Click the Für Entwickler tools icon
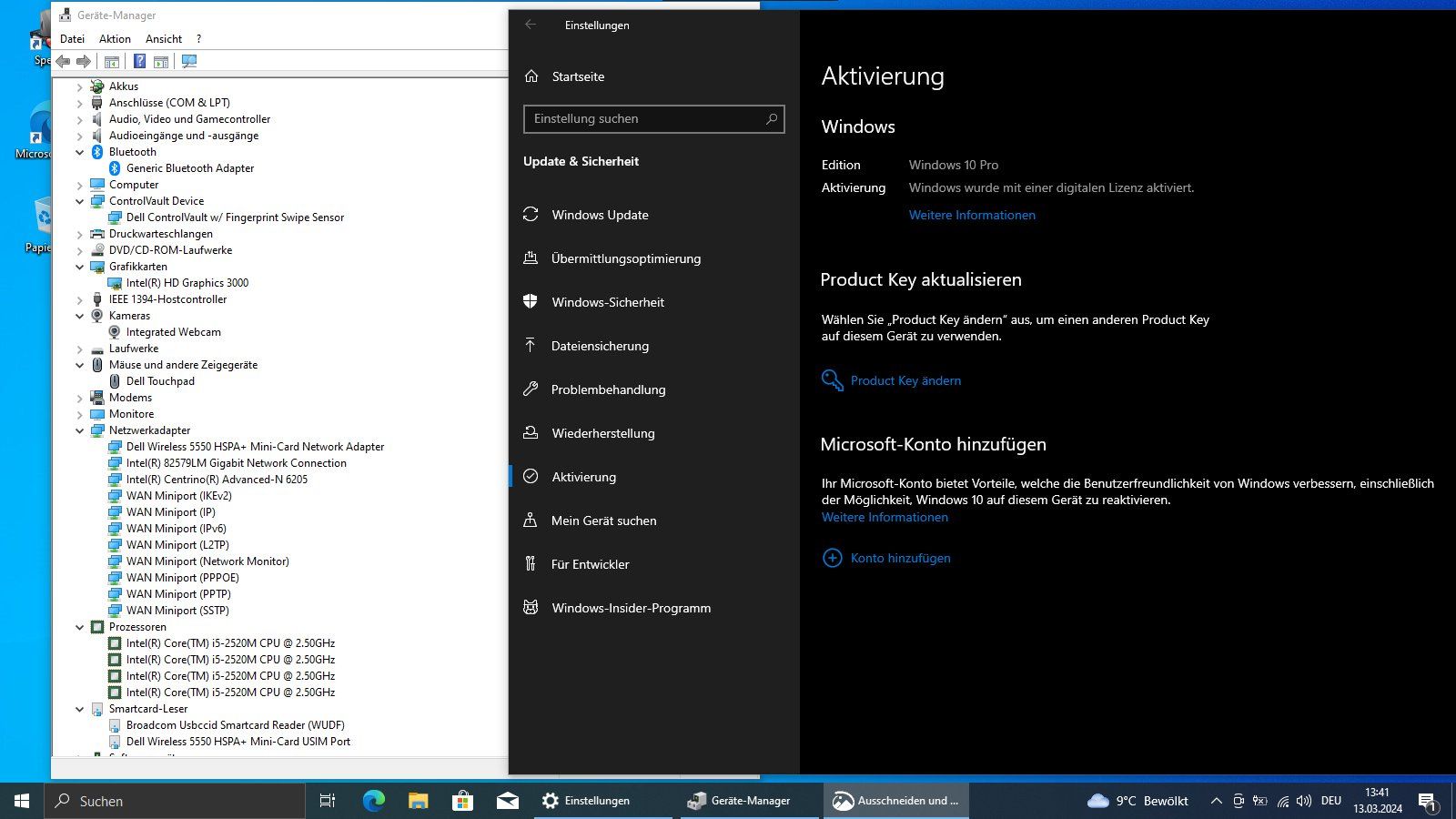Viewport: 1456px width, 819px height. [x=531, y=563]
